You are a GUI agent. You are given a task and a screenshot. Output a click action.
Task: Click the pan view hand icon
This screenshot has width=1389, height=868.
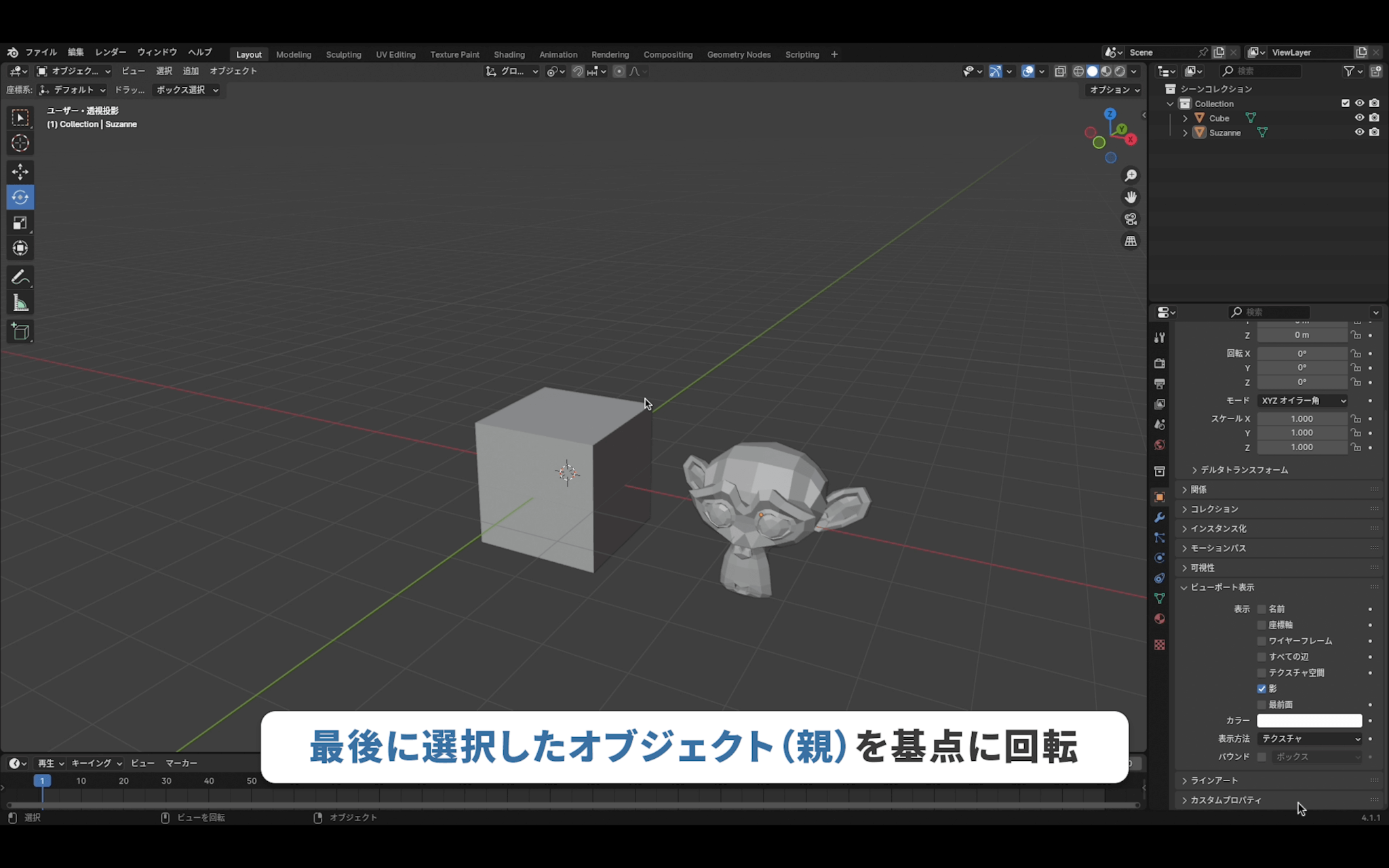click(1131, 197)
